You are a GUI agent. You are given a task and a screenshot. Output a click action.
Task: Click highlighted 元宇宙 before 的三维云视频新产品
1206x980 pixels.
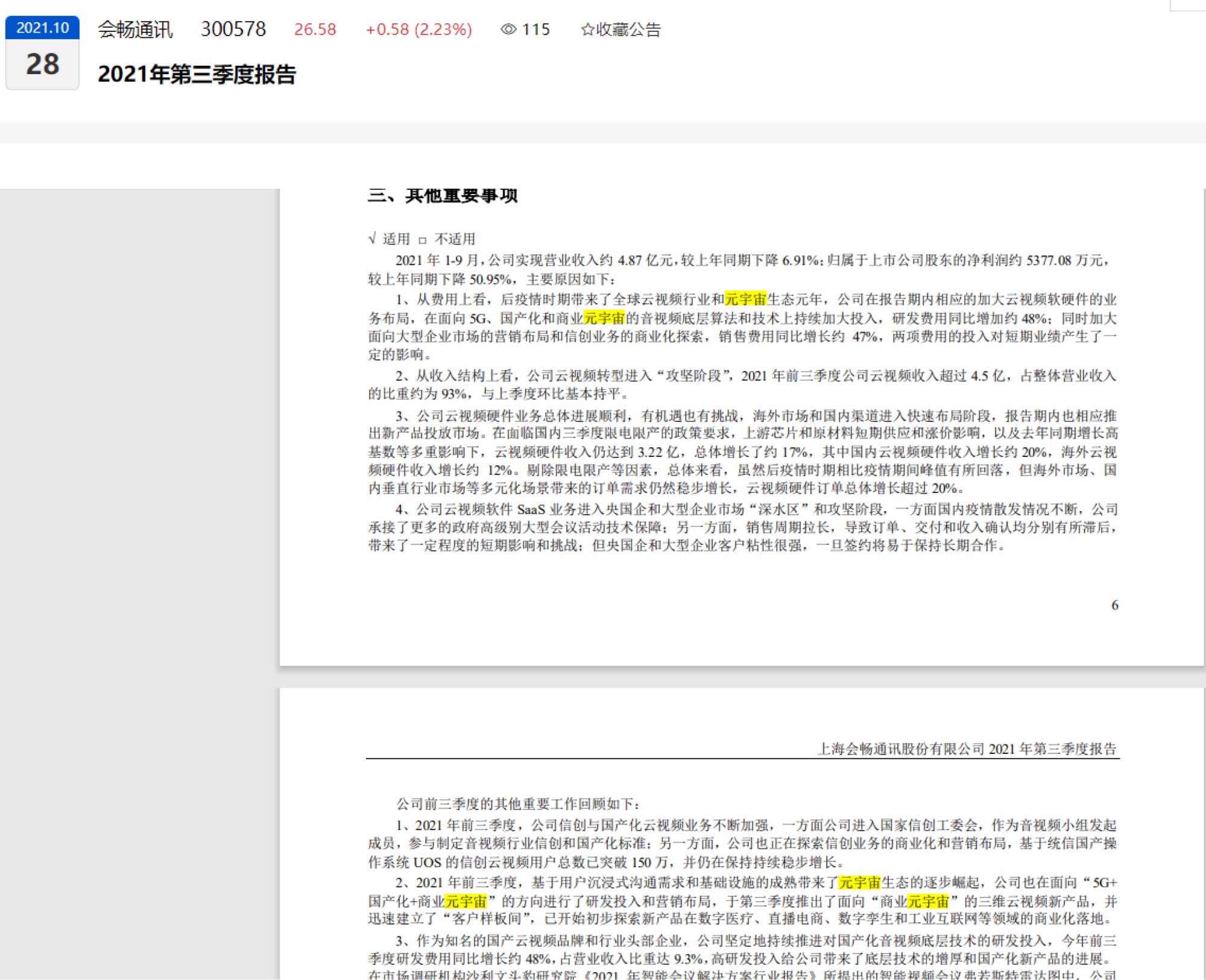pos(929,901)
